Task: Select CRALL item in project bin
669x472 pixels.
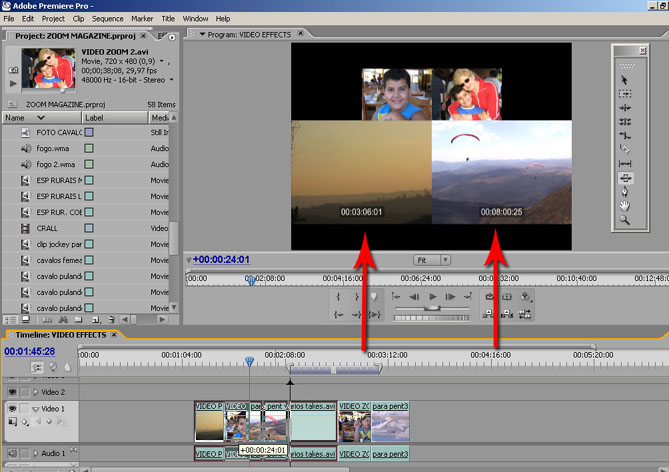Action: click(x=46, y=228)
